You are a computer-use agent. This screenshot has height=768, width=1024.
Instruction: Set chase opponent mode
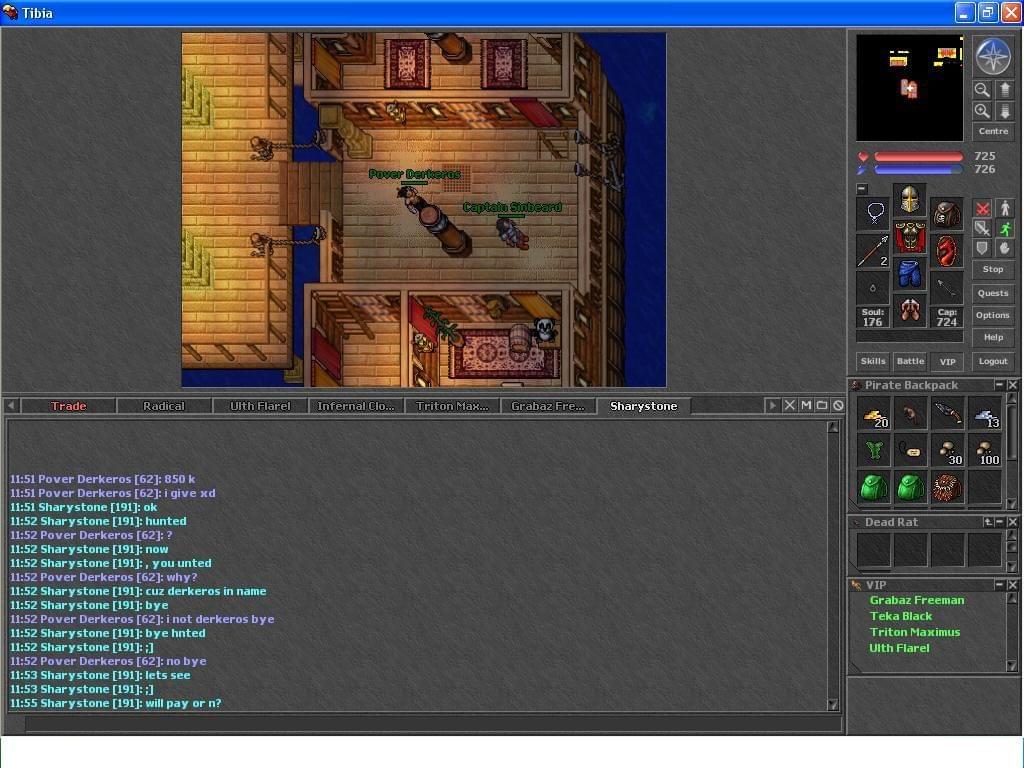1005,228
